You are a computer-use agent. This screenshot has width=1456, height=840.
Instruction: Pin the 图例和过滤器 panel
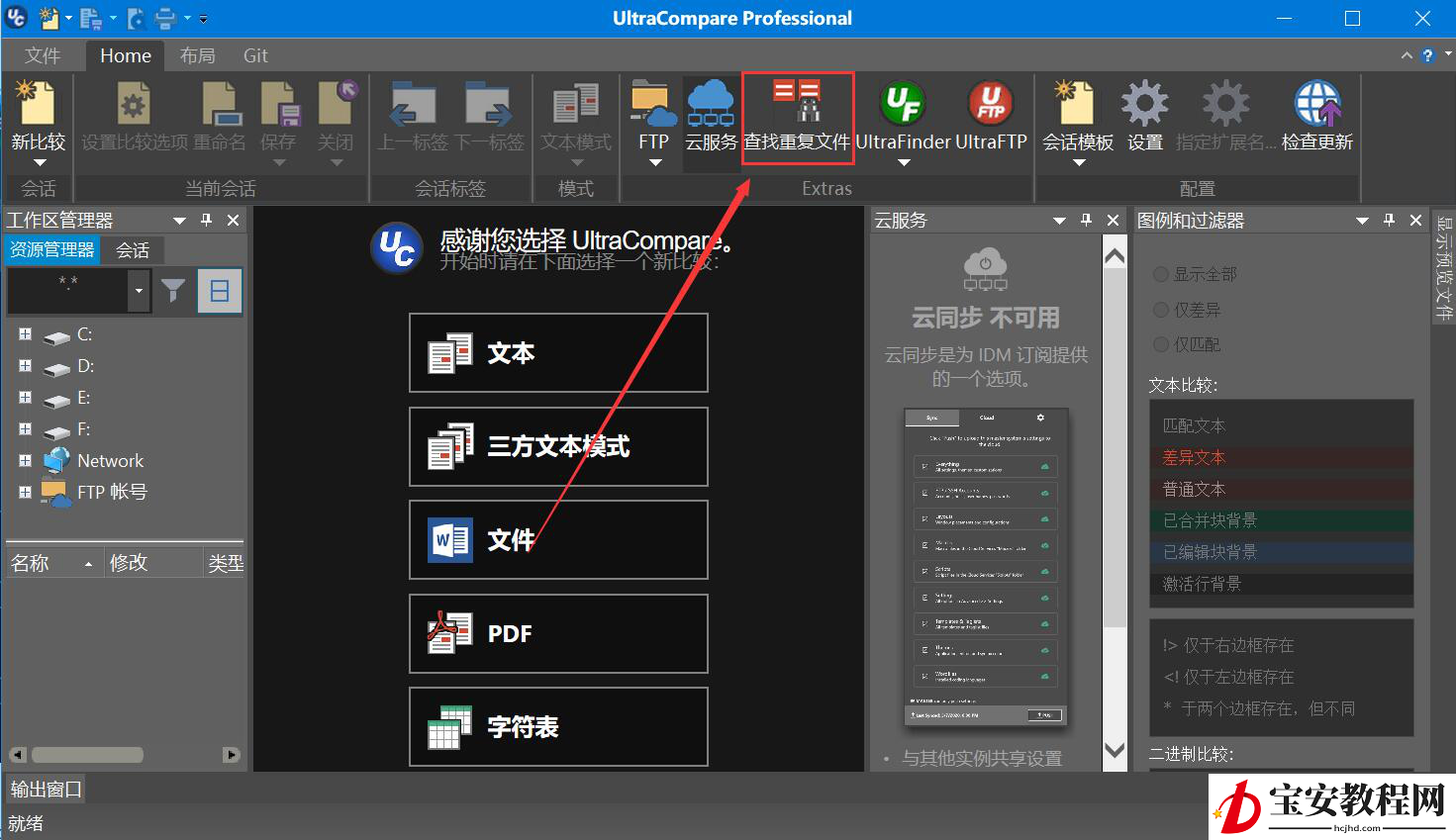(1389, 220)
